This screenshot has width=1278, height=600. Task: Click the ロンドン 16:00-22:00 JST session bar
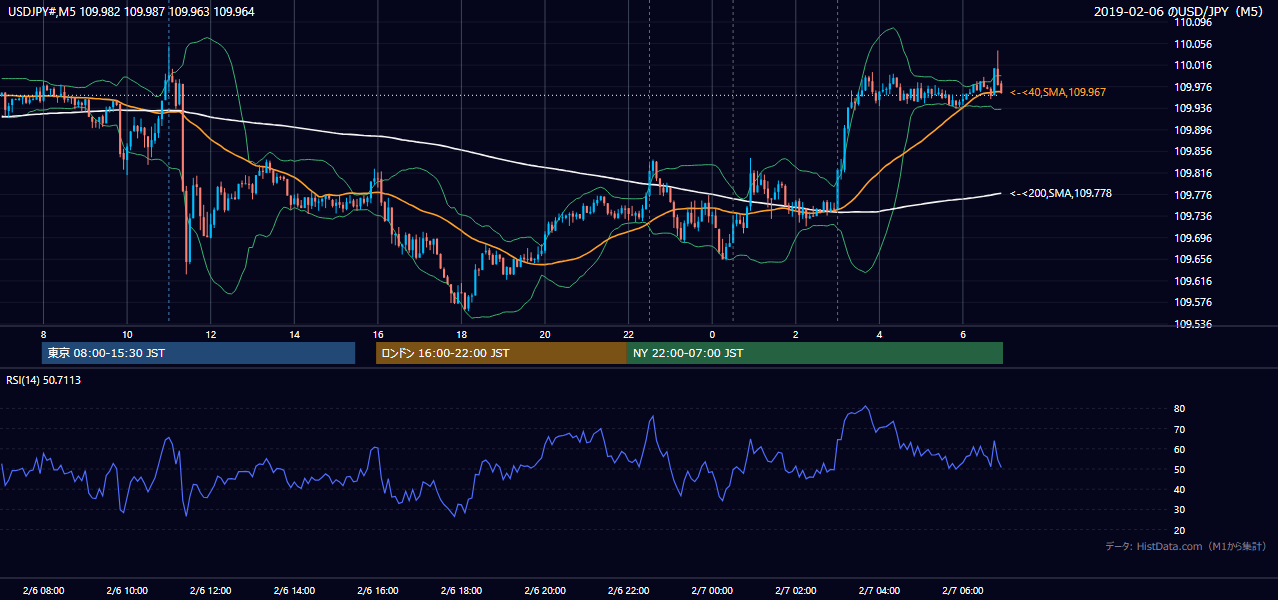click(x=501, y=353)
